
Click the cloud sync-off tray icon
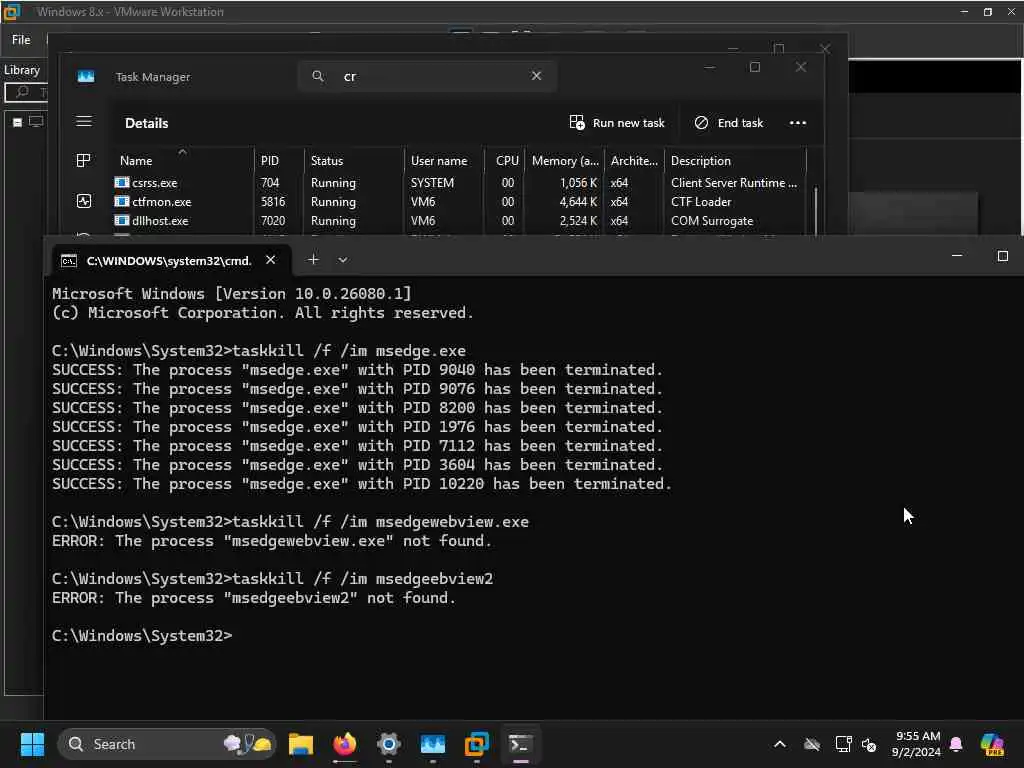(812, 744)
